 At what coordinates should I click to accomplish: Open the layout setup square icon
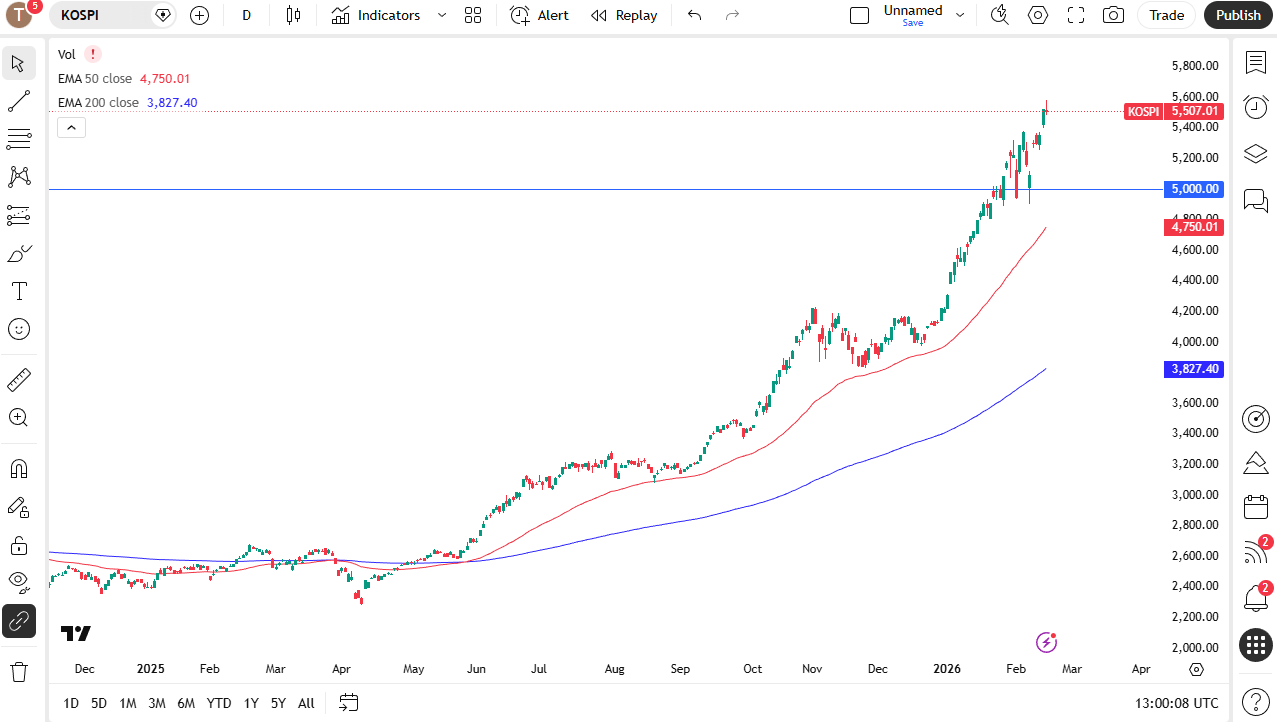click(x=859, y=15)
